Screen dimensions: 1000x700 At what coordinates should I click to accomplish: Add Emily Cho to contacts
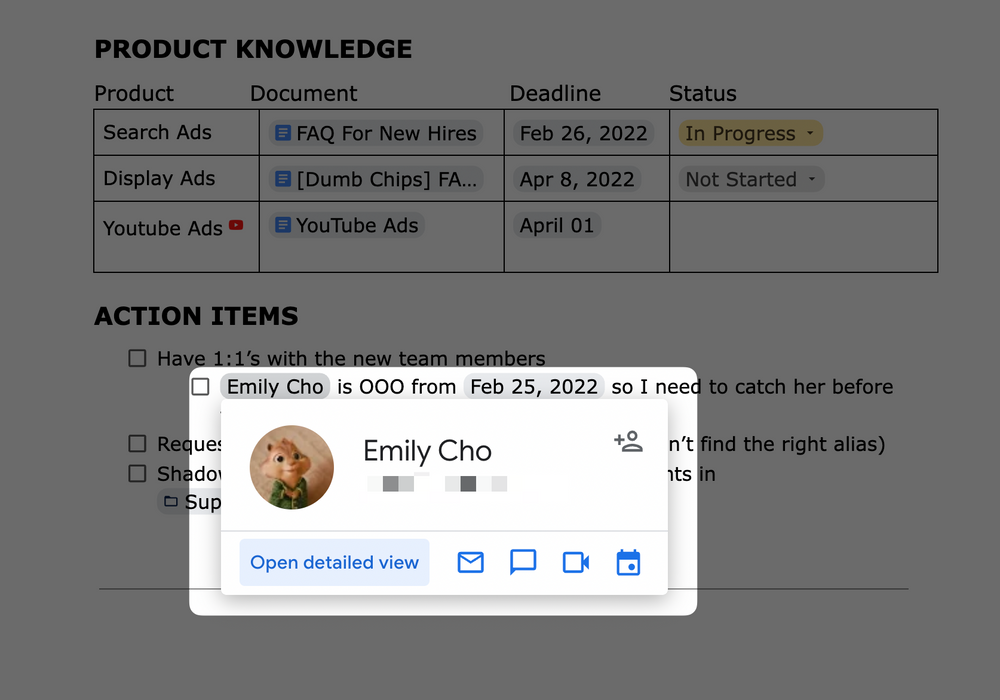click(628, 440)
